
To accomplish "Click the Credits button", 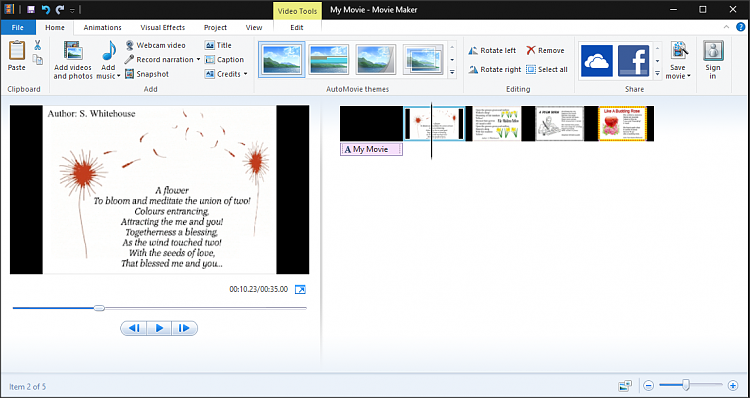I will point(222,74).
